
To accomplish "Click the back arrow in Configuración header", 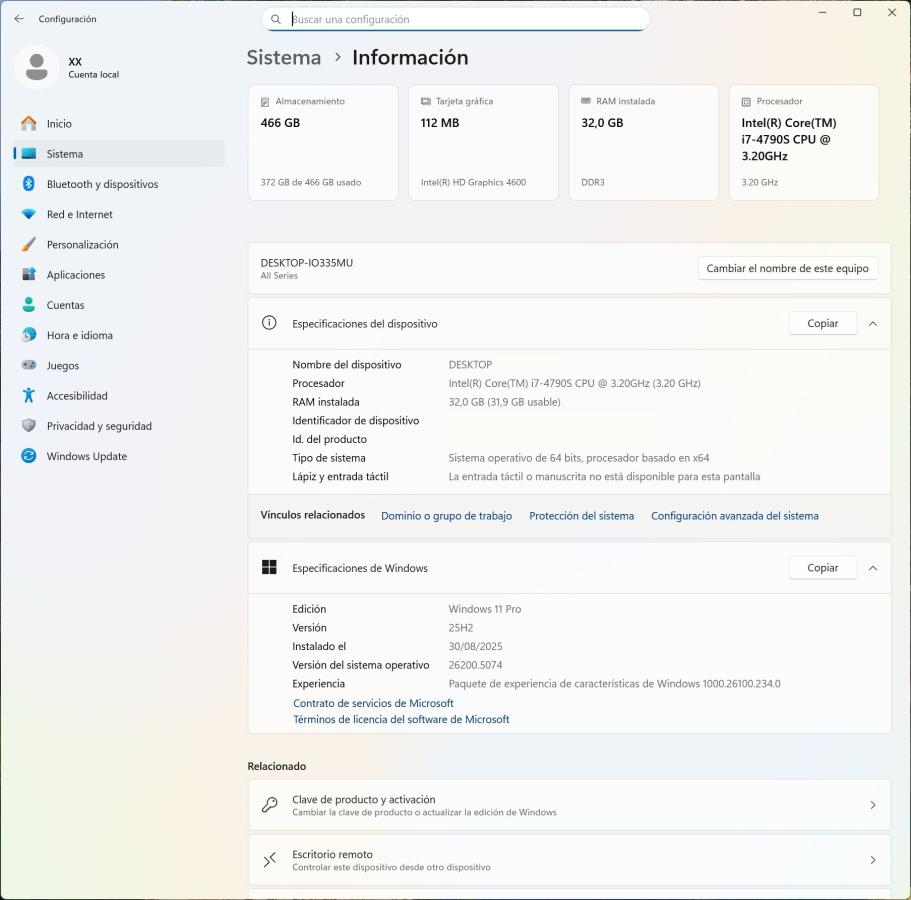I will point(19,19).
